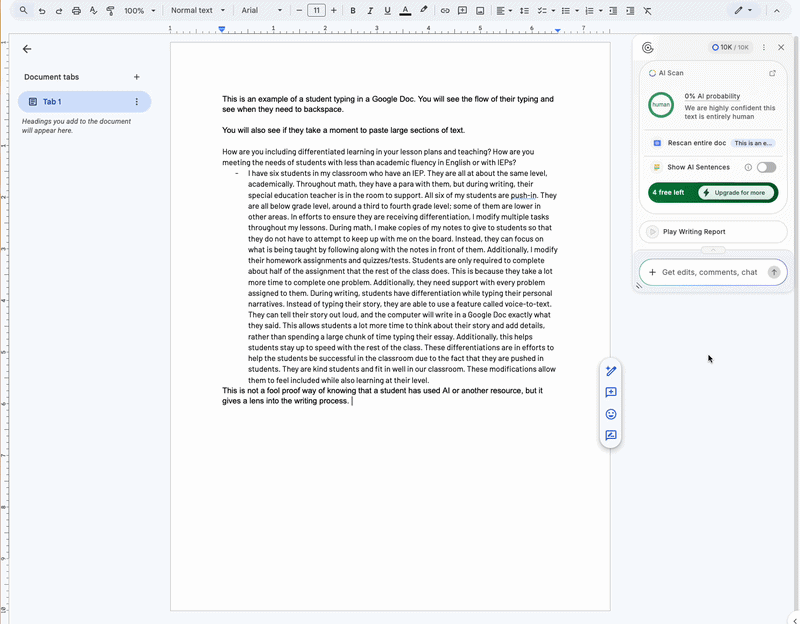Click Play Writing Report button
The width and height of the screenshot is (800, 624).
click(x=712, y=232)
